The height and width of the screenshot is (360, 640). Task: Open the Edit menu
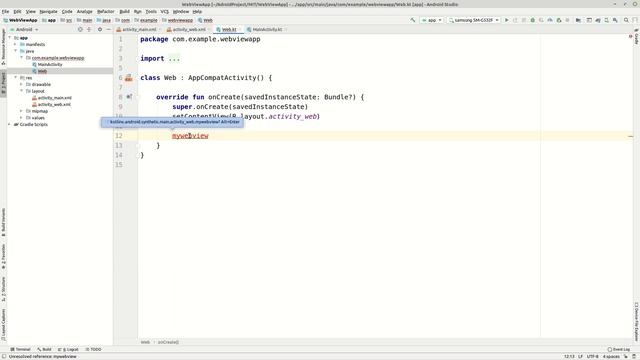17,11
